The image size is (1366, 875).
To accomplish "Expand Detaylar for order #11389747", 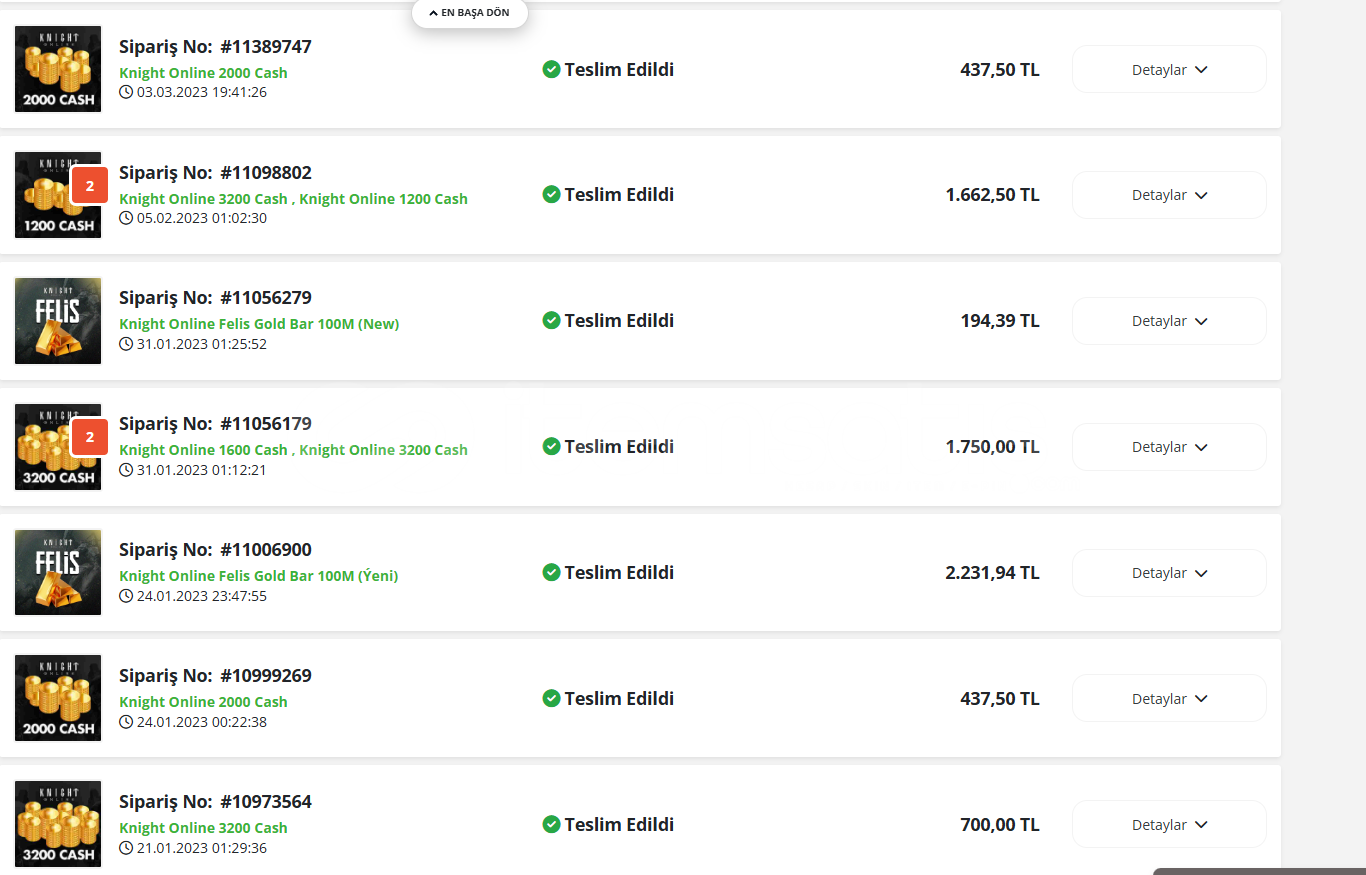I will (x=1169, y=70).
